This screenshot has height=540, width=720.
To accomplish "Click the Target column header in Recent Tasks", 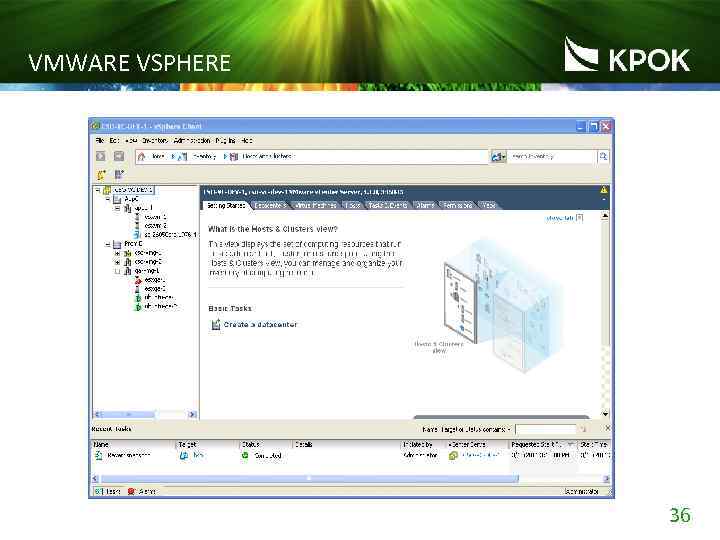I will point(208,444).
